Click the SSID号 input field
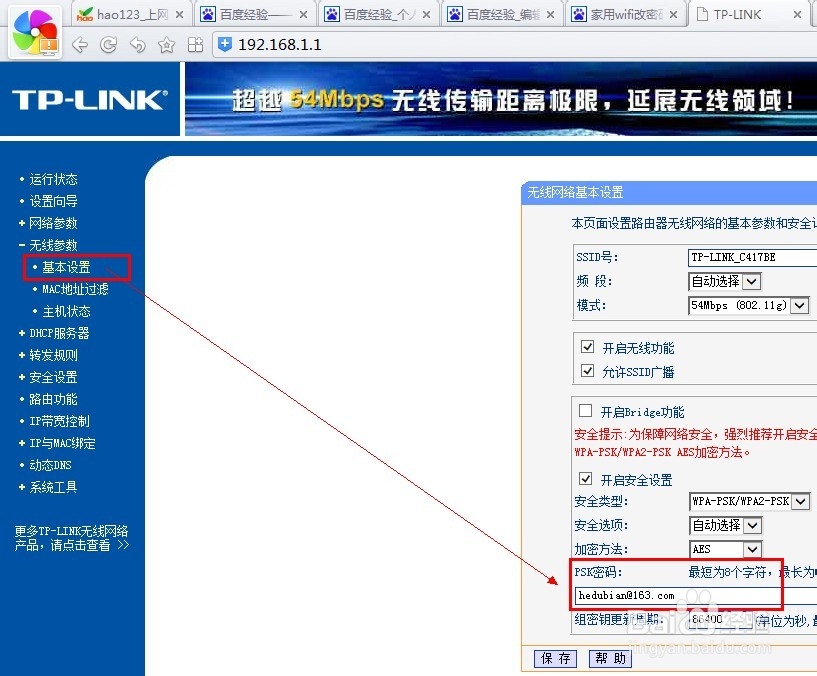 pos(752,257)
